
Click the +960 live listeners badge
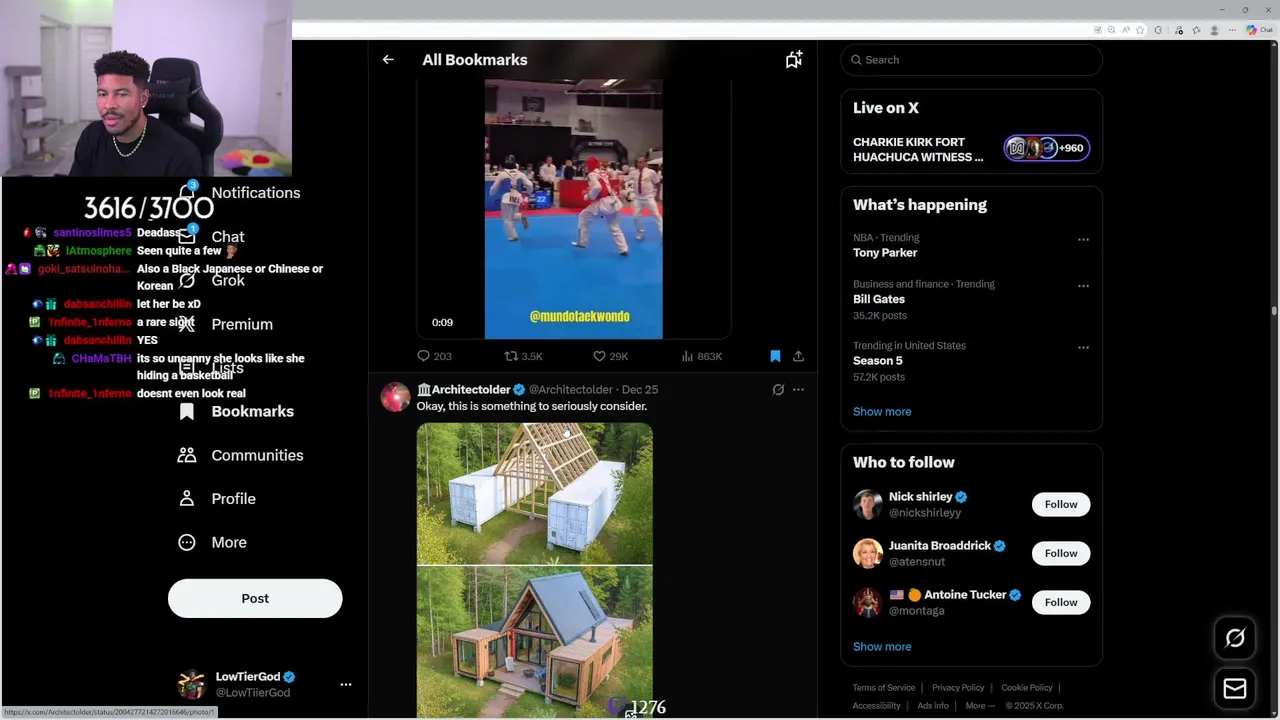coord(1046,148)
